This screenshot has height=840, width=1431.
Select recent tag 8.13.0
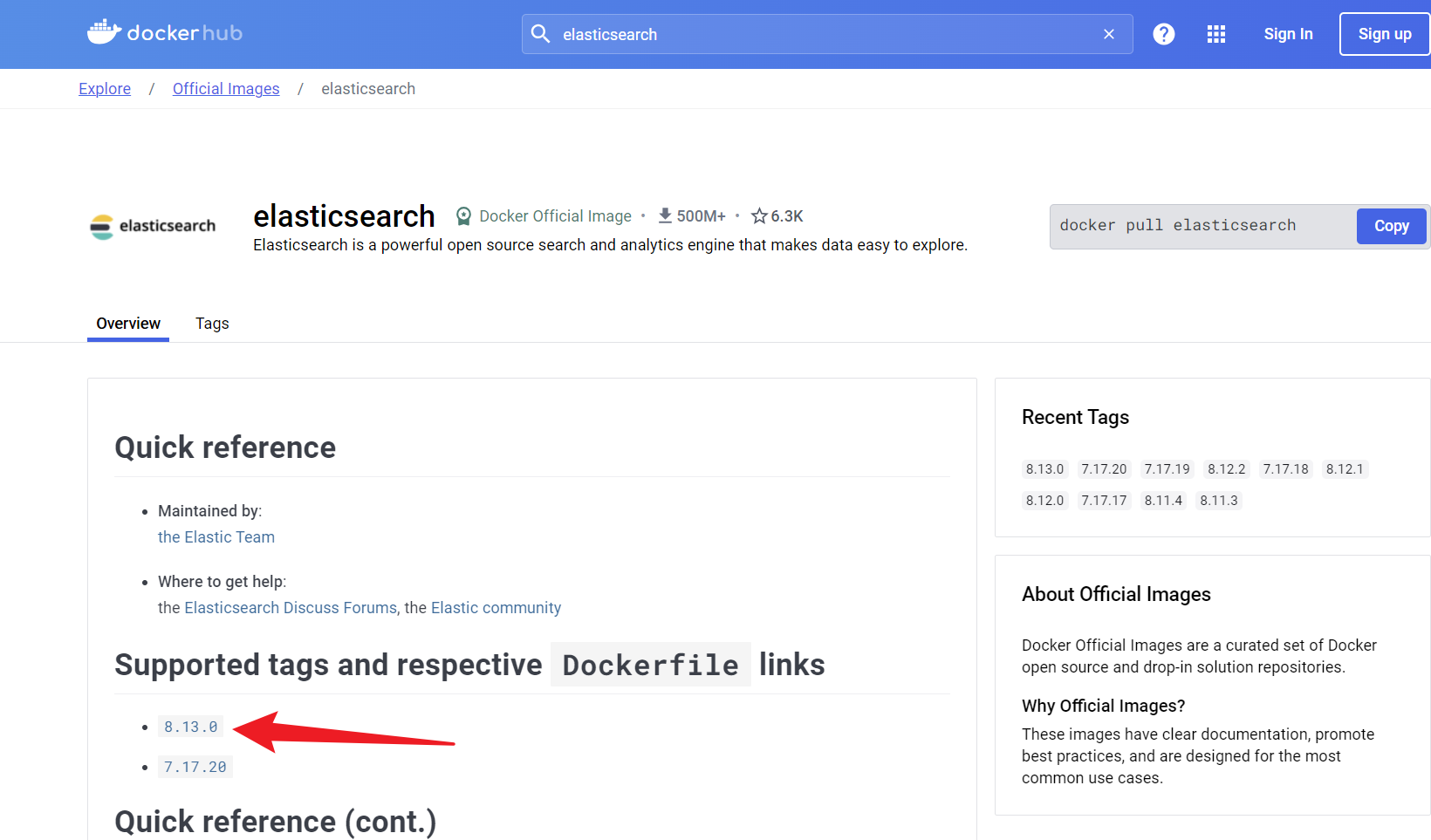point(1044,469)
